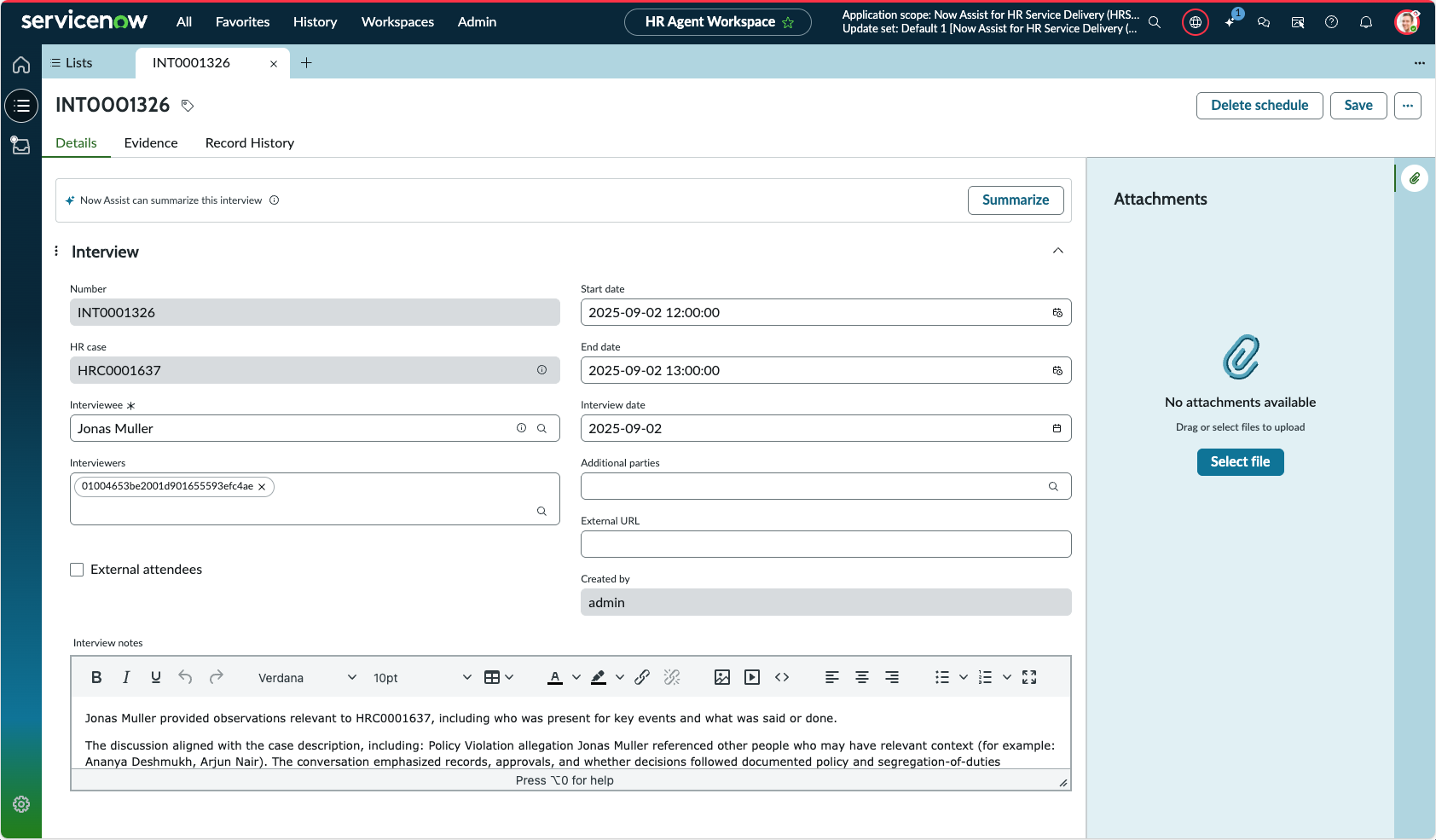Toggle Bold formatting in notes editor
Viewport: 1436px width, 840px height.
[x=96, y=677]
